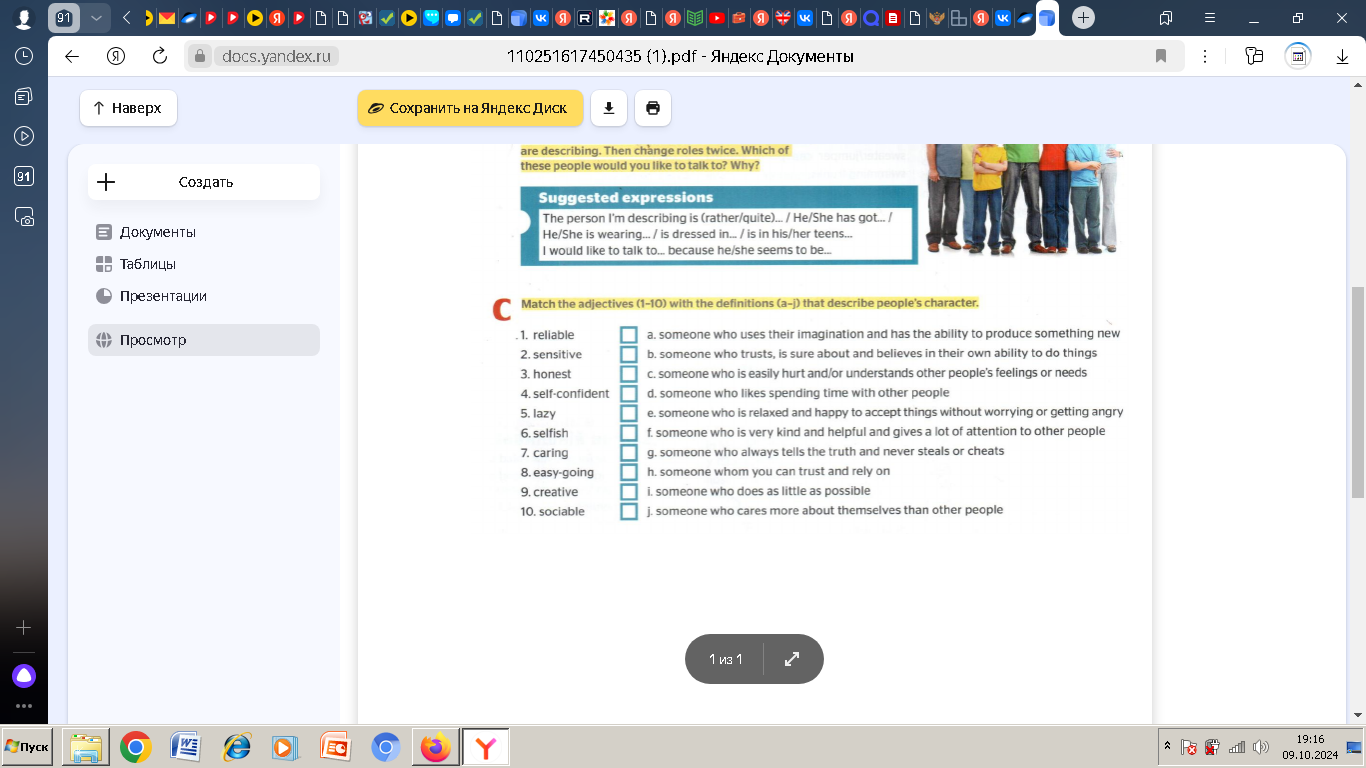This screenshot has width=1366, height=768.
Task: Expand the tab groups chevron dropdown
Action: pyautogui.click(x=96, y=18)
